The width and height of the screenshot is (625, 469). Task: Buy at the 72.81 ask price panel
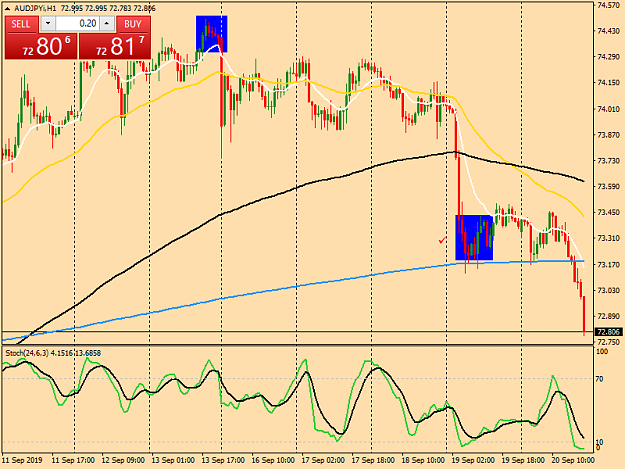(x=115, y=46)
